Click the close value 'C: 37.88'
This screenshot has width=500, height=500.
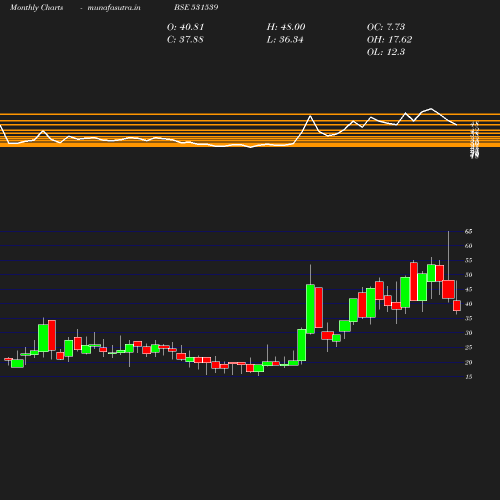(185, 40)
